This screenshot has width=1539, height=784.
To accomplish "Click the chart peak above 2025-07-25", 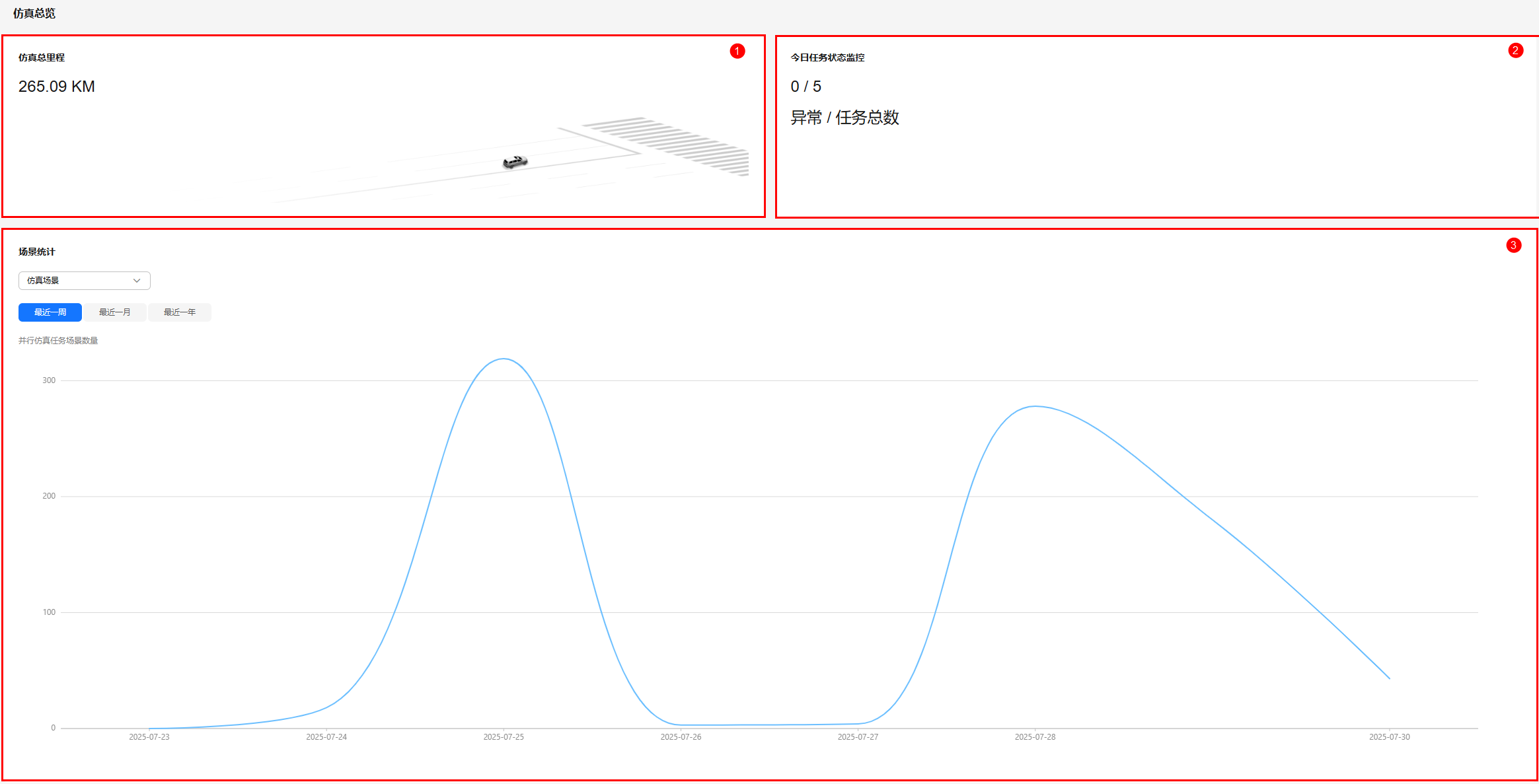I will (x=504, y=359).
